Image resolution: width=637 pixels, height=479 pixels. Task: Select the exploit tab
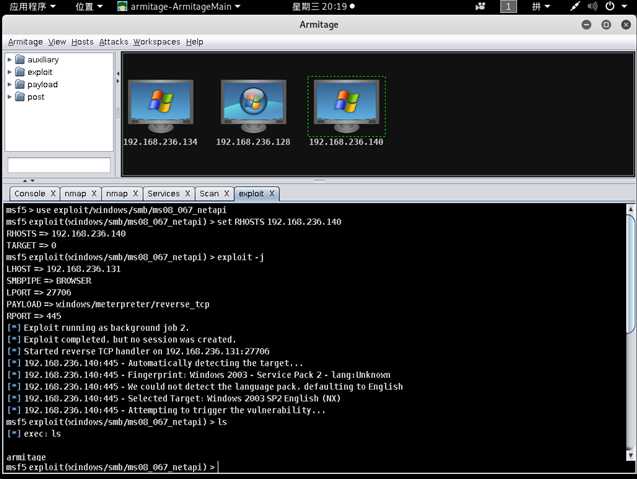251,194
